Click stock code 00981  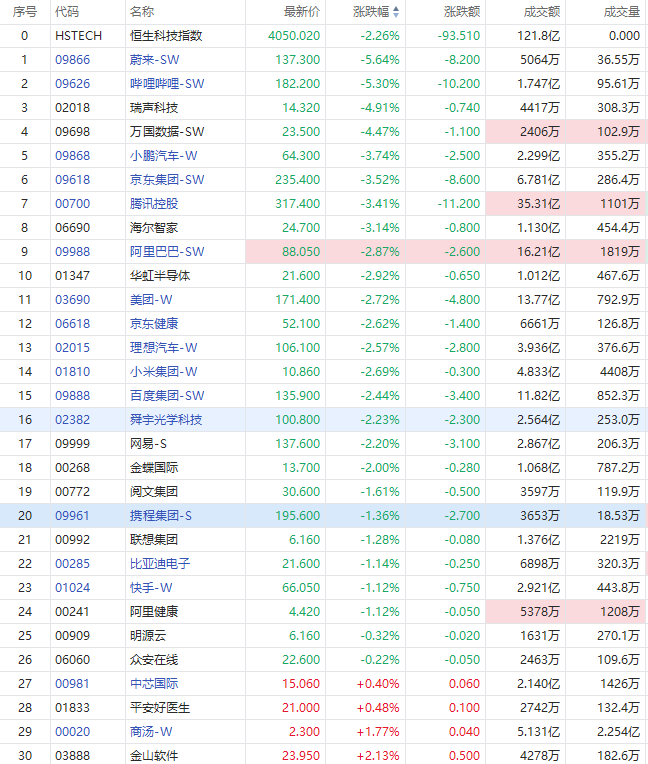click(73, 683)
